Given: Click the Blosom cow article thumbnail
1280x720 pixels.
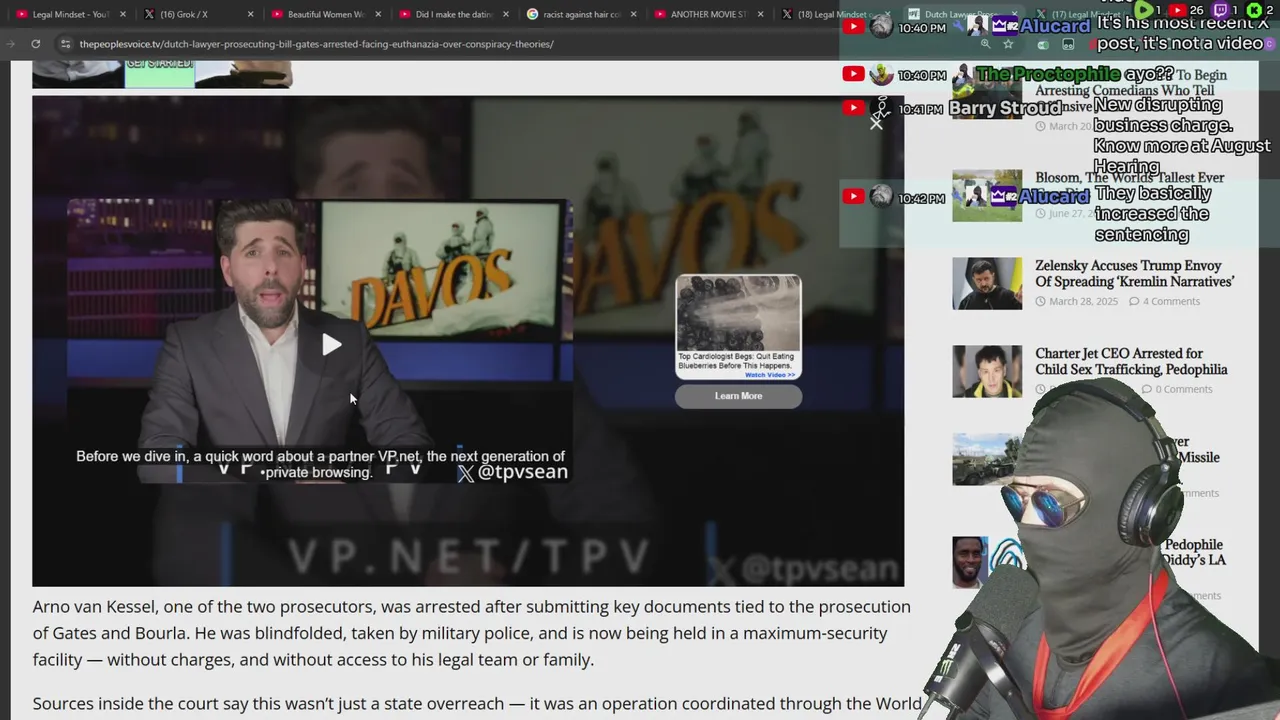Looking at the screenshot, I should pyautogui.click(x=987, y=195).
